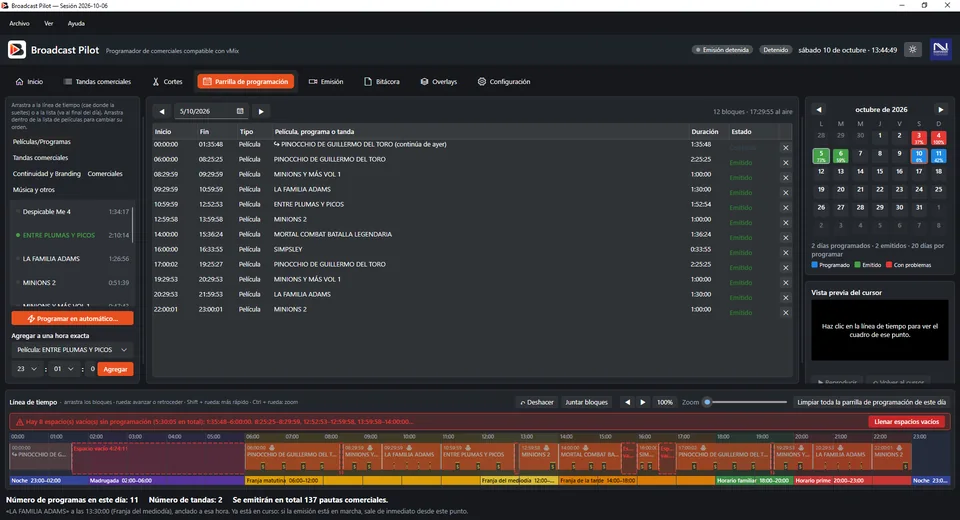Show previous month in the October calendar
This screenshot has height=520, width=960.
point(819,110)
